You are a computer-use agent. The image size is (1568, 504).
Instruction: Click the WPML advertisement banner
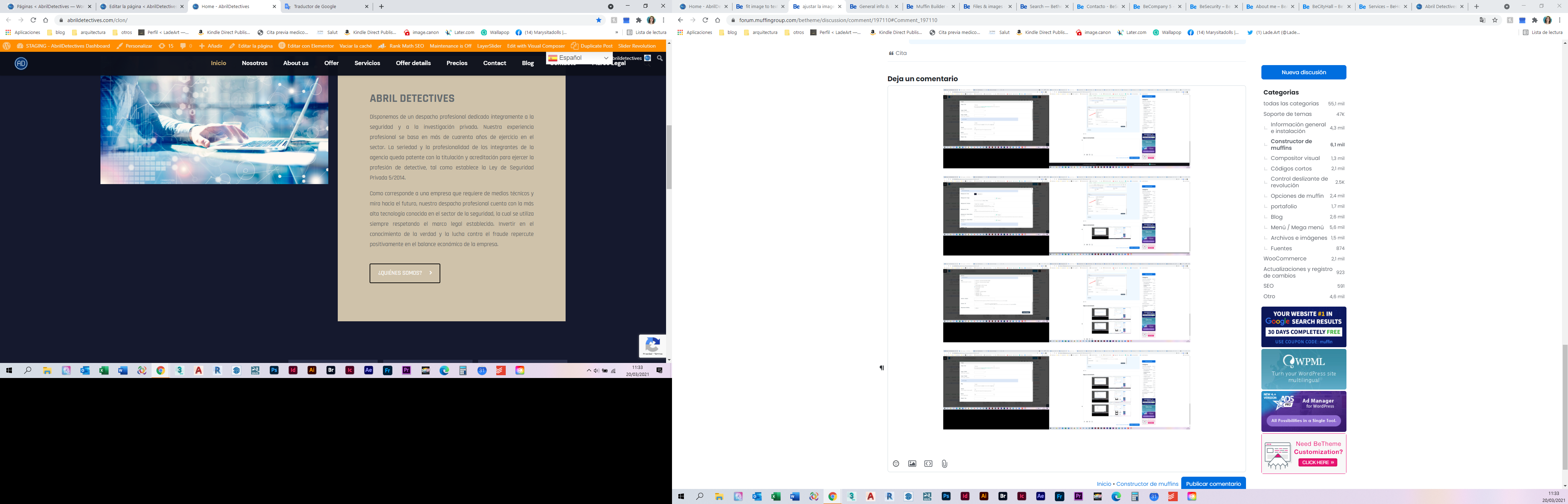point(1303,370)
